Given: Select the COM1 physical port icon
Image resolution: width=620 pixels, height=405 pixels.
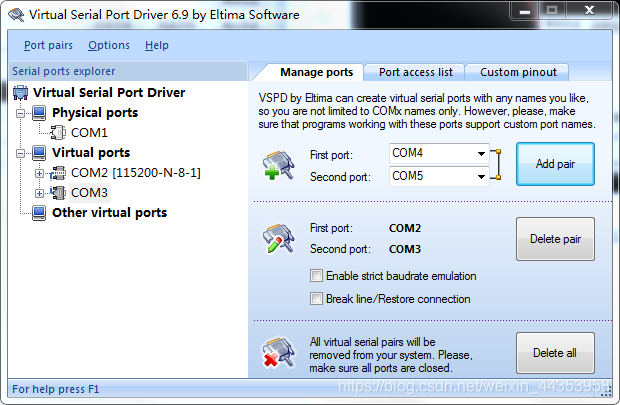Looking at the screenshot, I should [x=58, y=132].
